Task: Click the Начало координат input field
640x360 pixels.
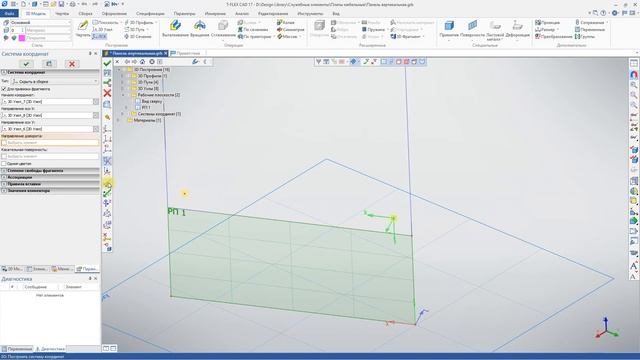Action: click(x=47, y=102)
